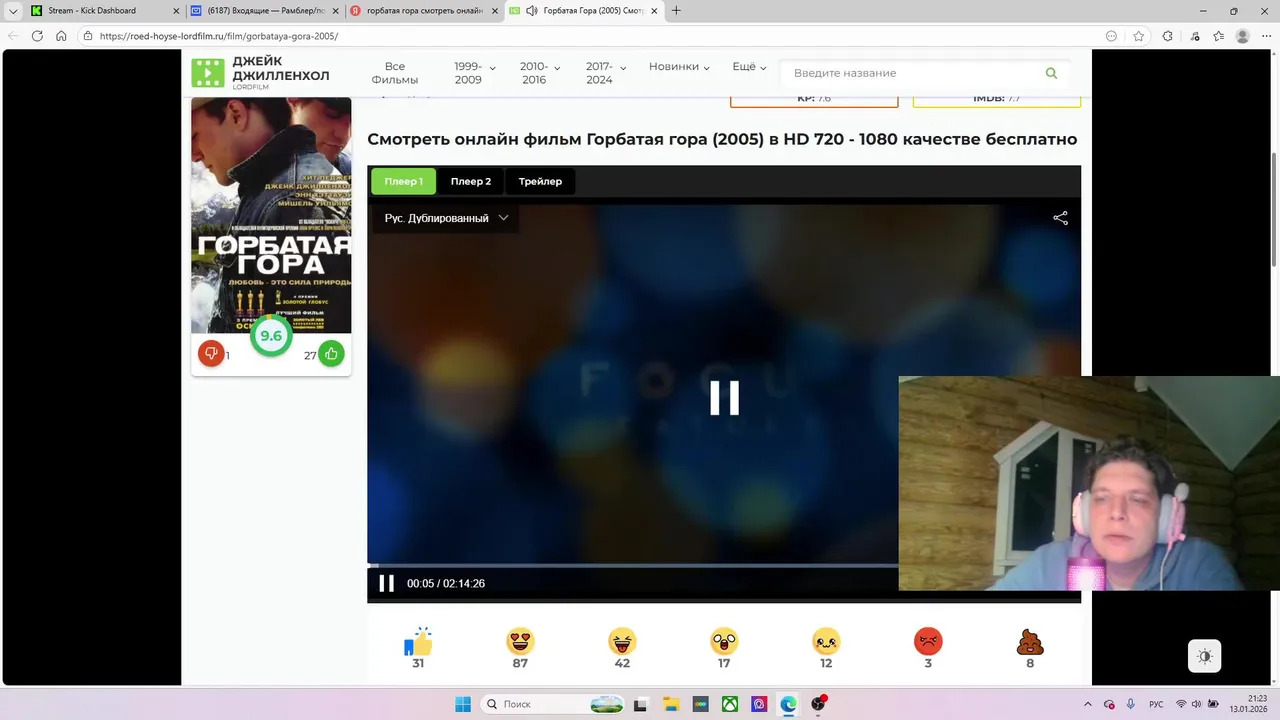Expand the 2010-2016 dropdown menu

pyautogui.click(x=540, y=73)
